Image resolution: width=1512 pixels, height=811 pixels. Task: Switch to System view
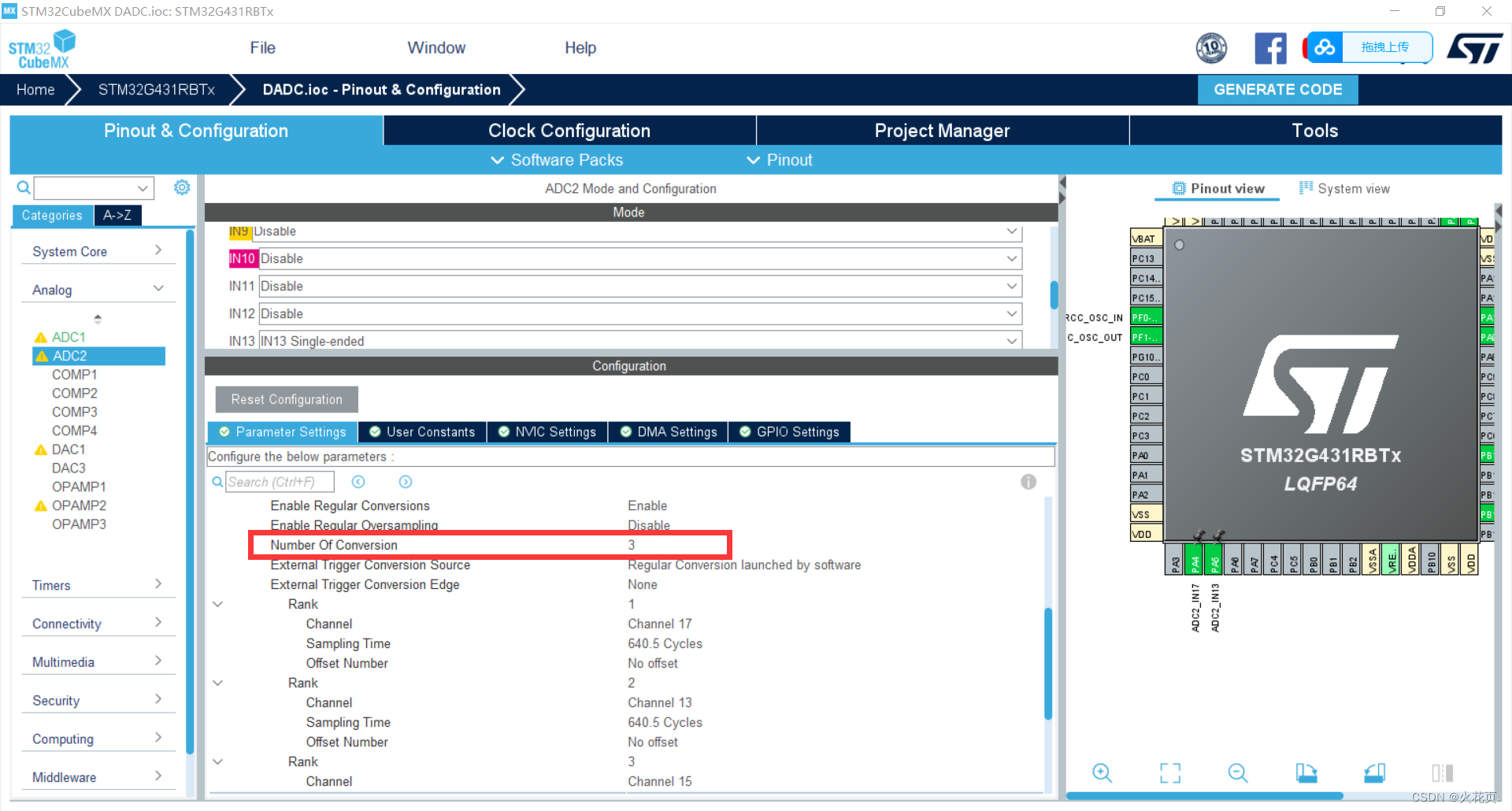point(1345,189)
